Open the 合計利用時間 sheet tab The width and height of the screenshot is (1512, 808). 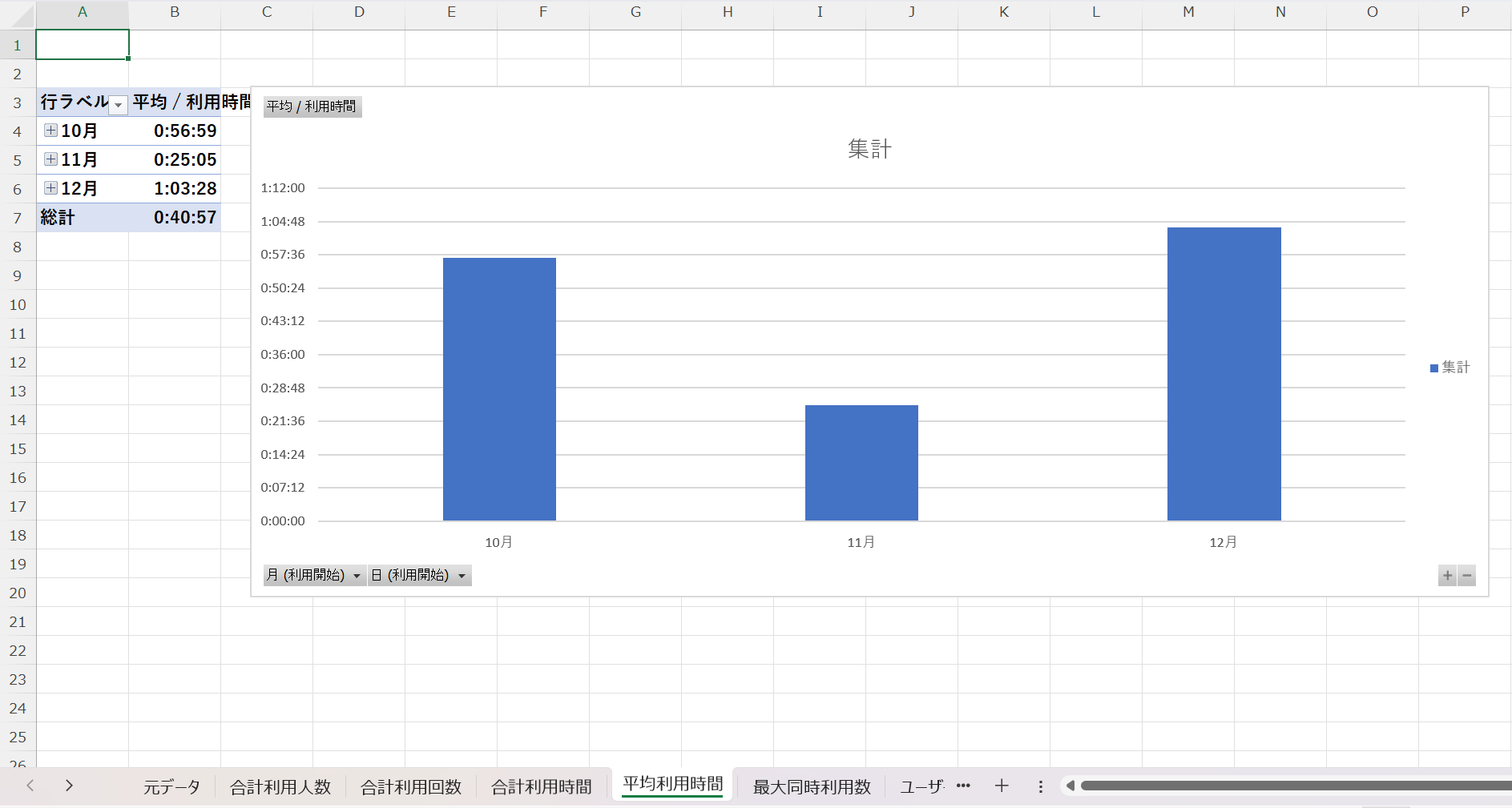(x=541, y=787)
